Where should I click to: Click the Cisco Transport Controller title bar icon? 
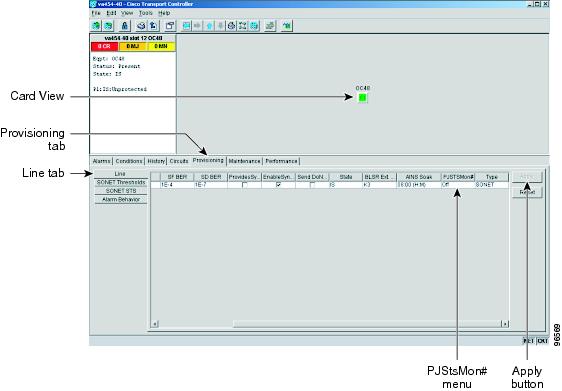pyautogui.click(x=93, y=4)
